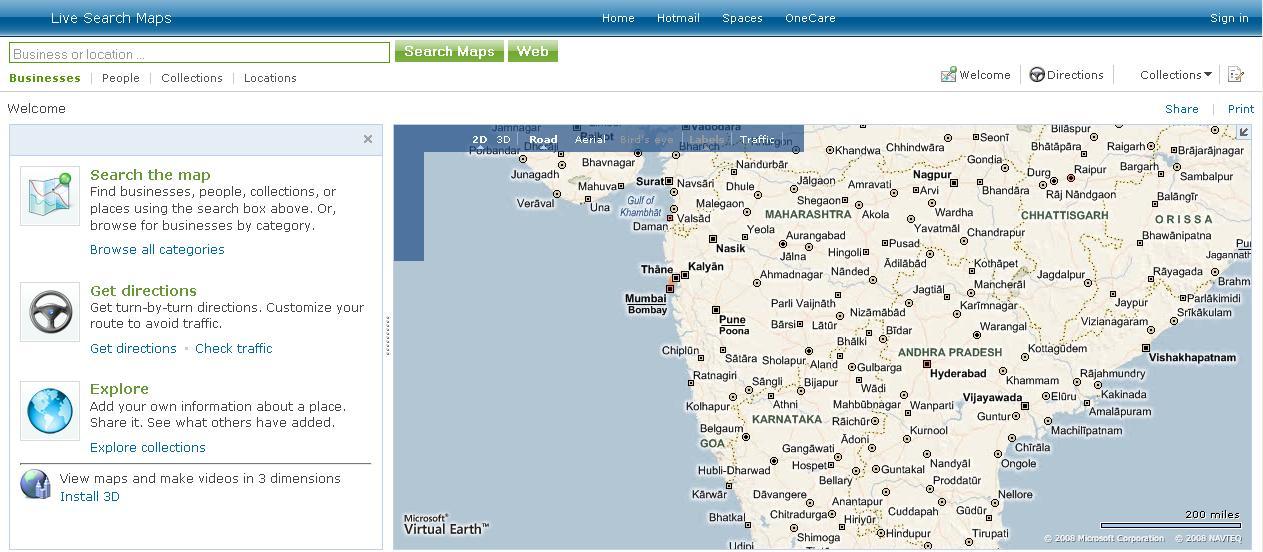Select the Collections search tab
The image size is (1263, 552).
click(192, 78)
